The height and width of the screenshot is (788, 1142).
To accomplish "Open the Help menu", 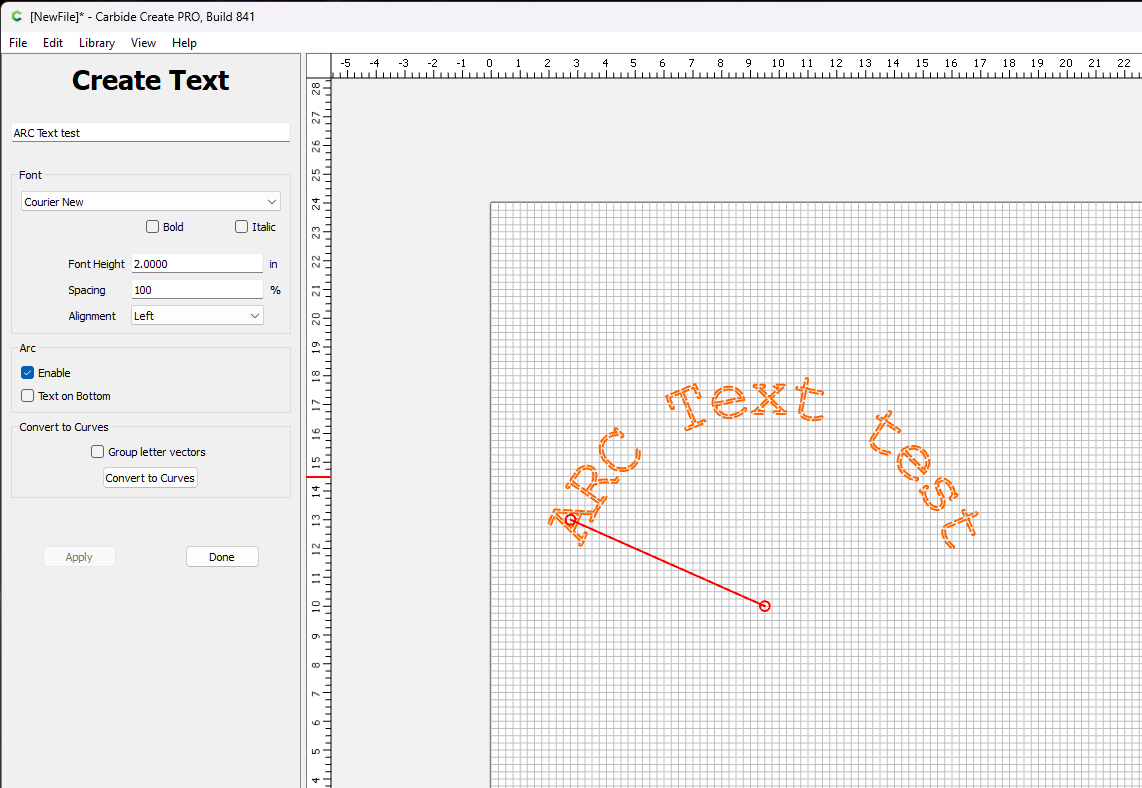I will click(x=184, y=43).
